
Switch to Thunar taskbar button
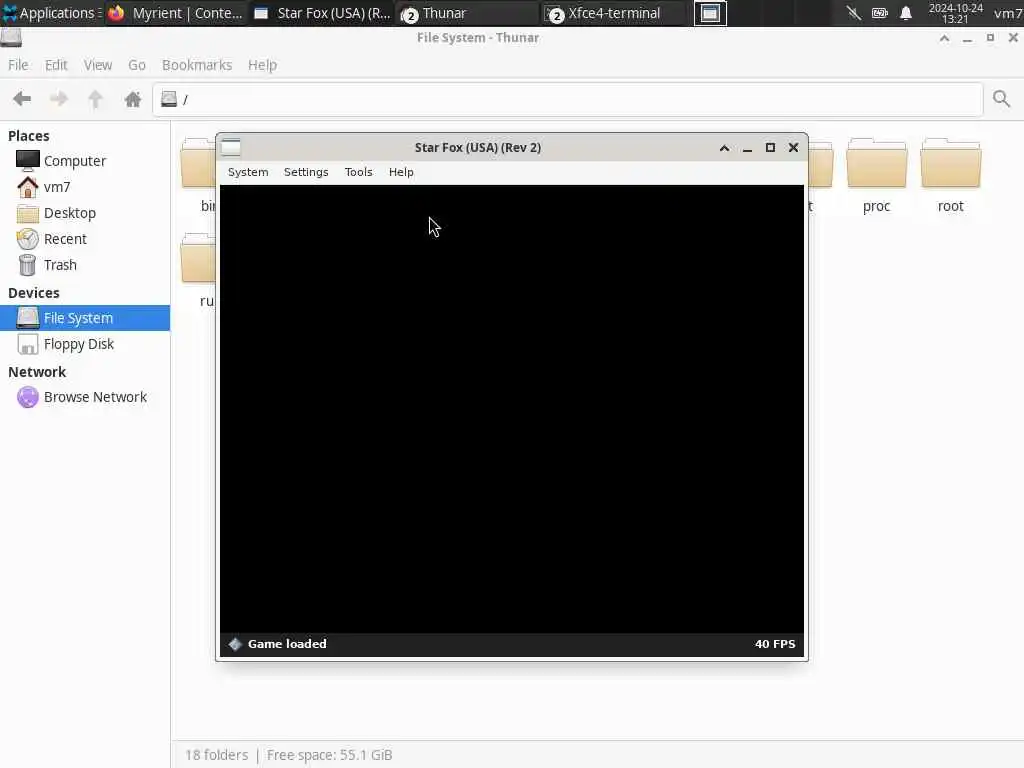467,13
